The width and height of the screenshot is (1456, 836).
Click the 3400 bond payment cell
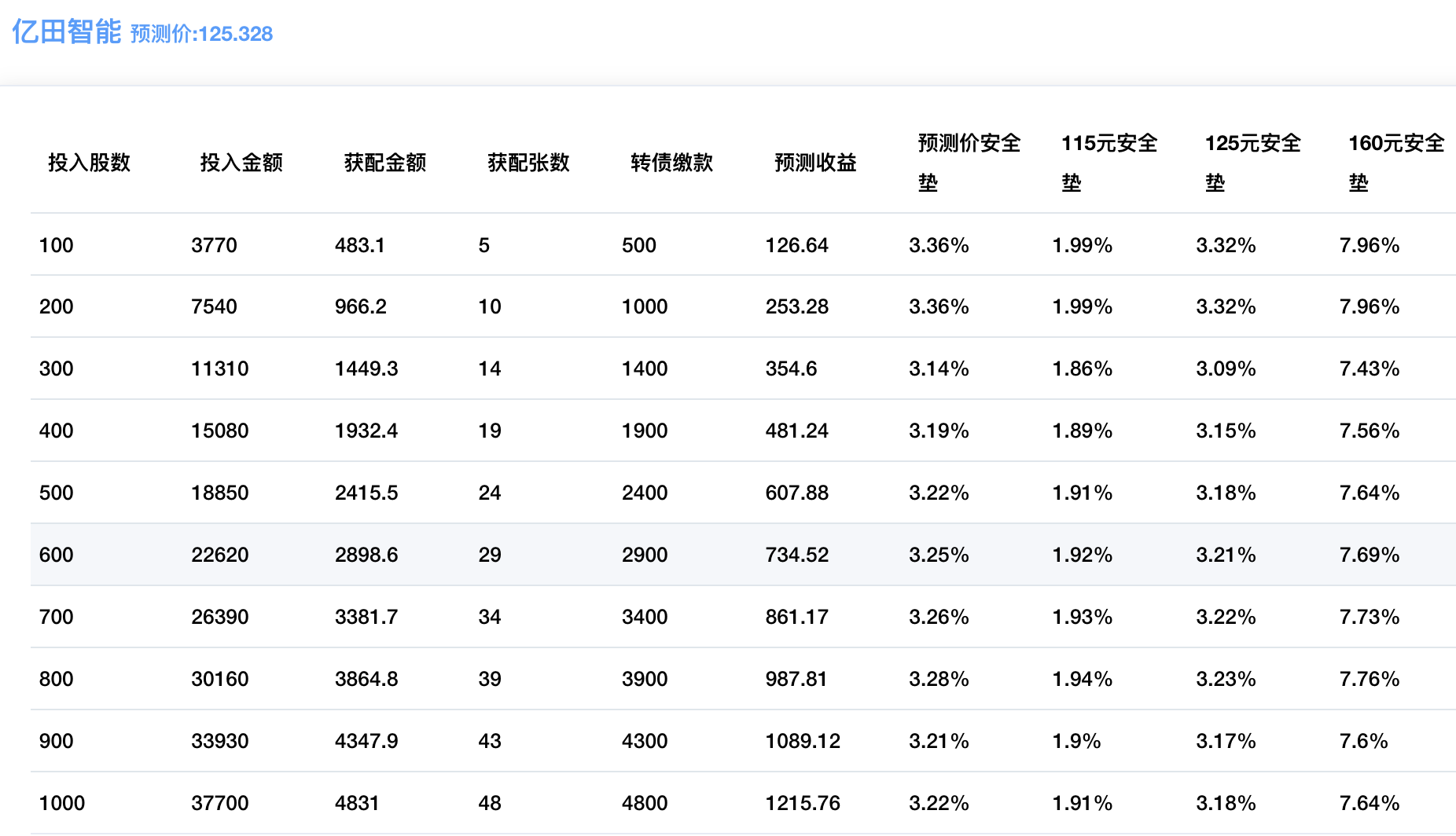tap(645, 617)
